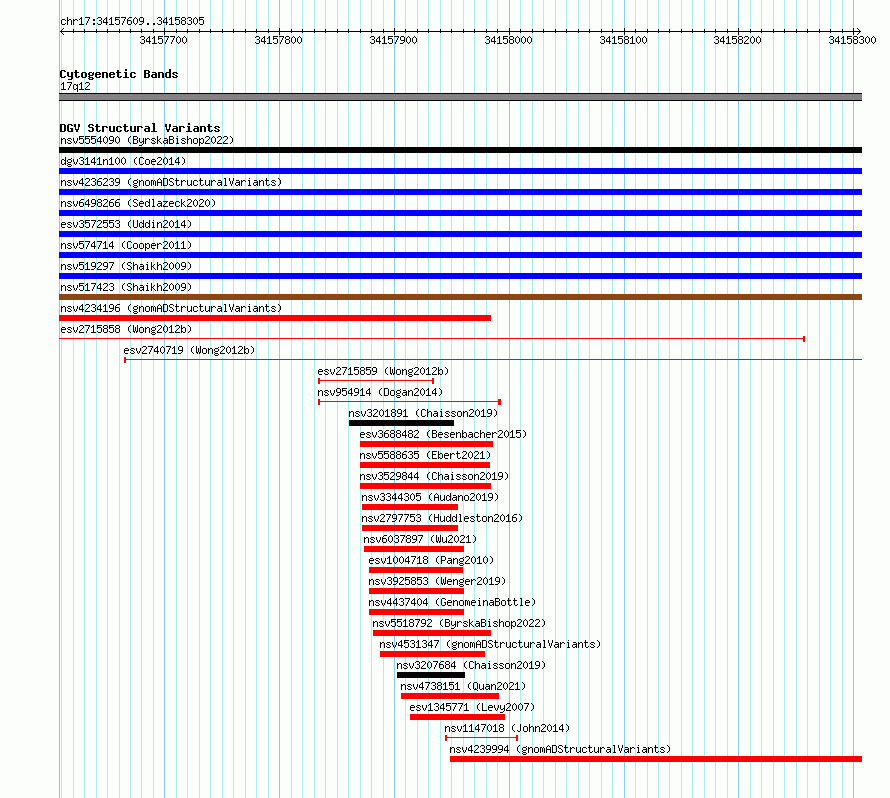Open nsv954914 (Dogan2014) variant label
Viewport: 890px width, 798px height.
[x=380, y=392]
